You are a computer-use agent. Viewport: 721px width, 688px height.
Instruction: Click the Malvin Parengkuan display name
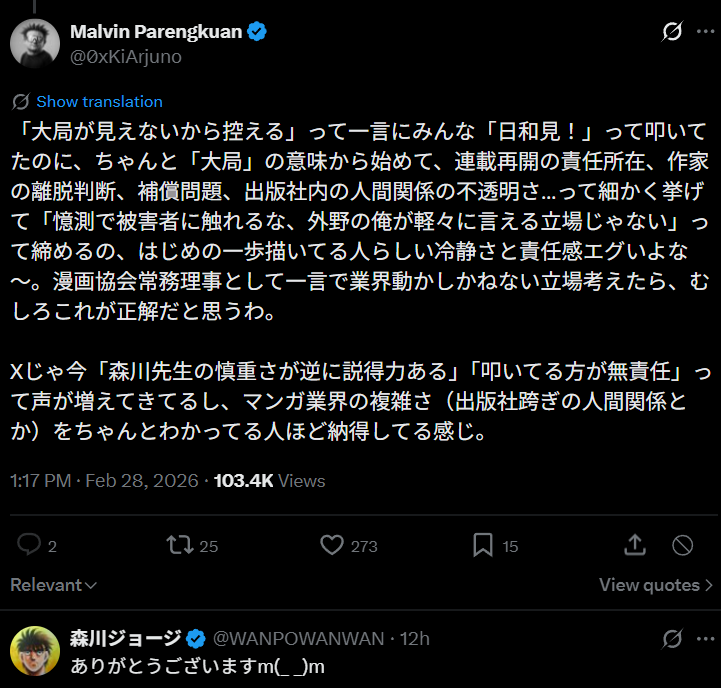coord(156,32)
